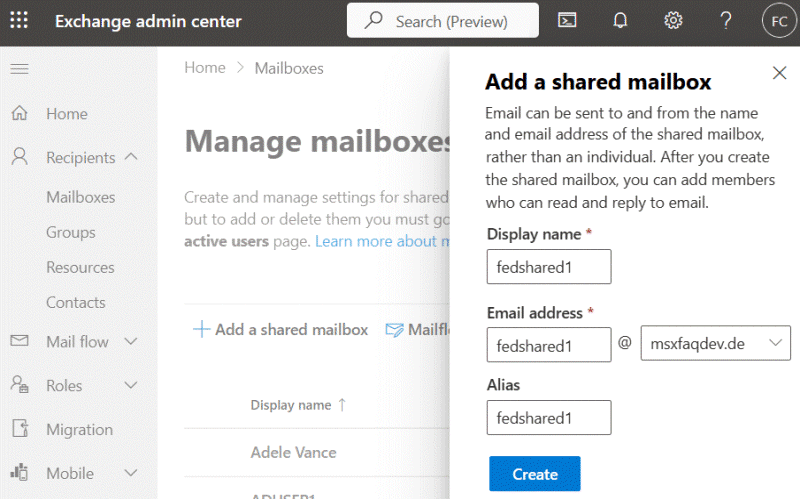Click the Home breadcrumb link
The image size is (800, 499).
(x=204, y=68)
